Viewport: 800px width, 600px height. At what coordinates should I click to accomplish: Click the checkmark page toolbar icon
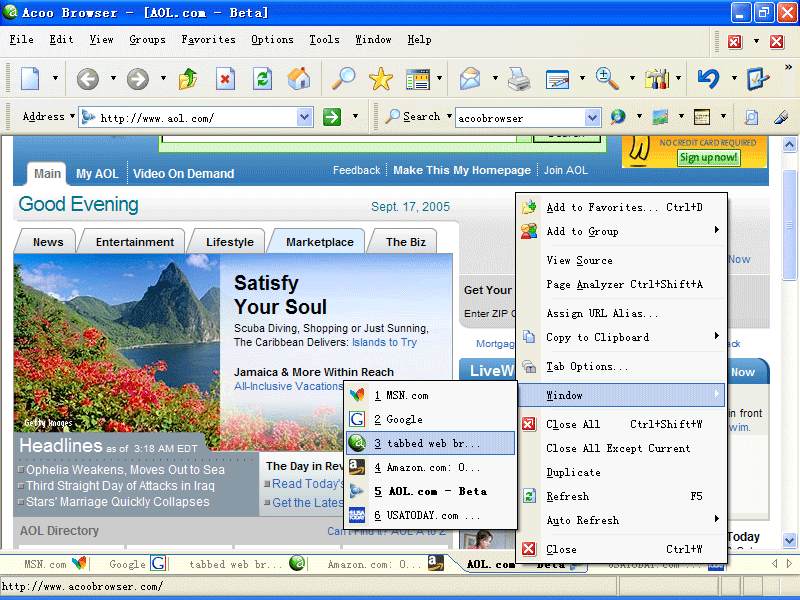(758, 79)
